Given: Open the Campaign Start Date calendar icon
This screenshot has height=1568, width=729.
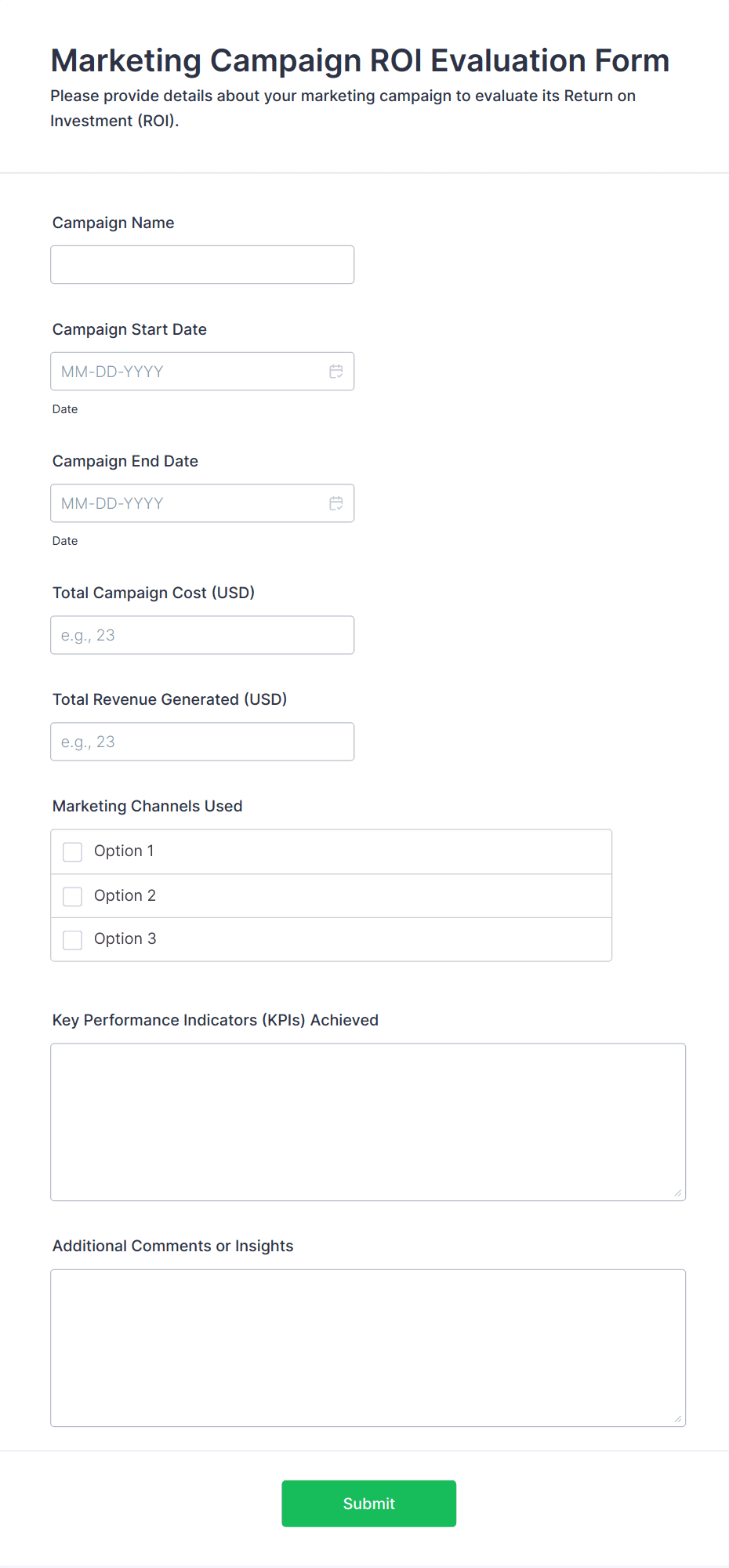Looking at the screenshot, I should [335, 372].
